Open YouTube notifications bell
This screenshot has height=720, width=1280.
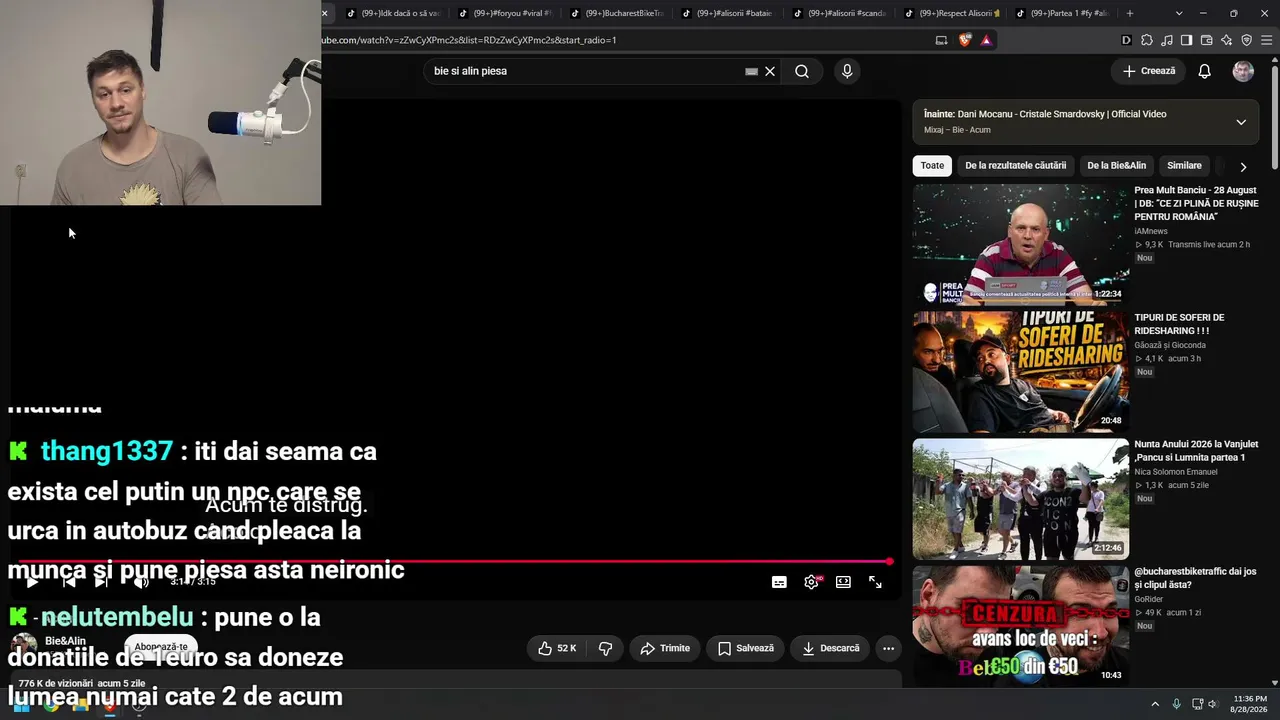click(1205, 71)
